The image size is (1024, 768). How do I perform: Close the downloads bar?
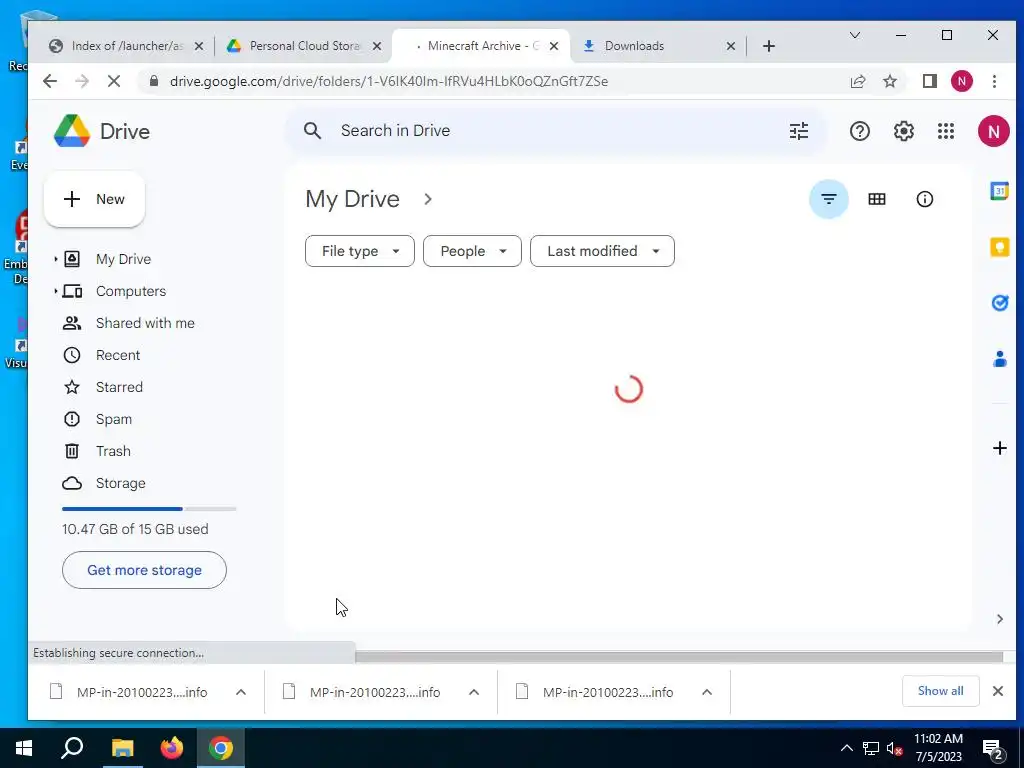click(997, 691)
